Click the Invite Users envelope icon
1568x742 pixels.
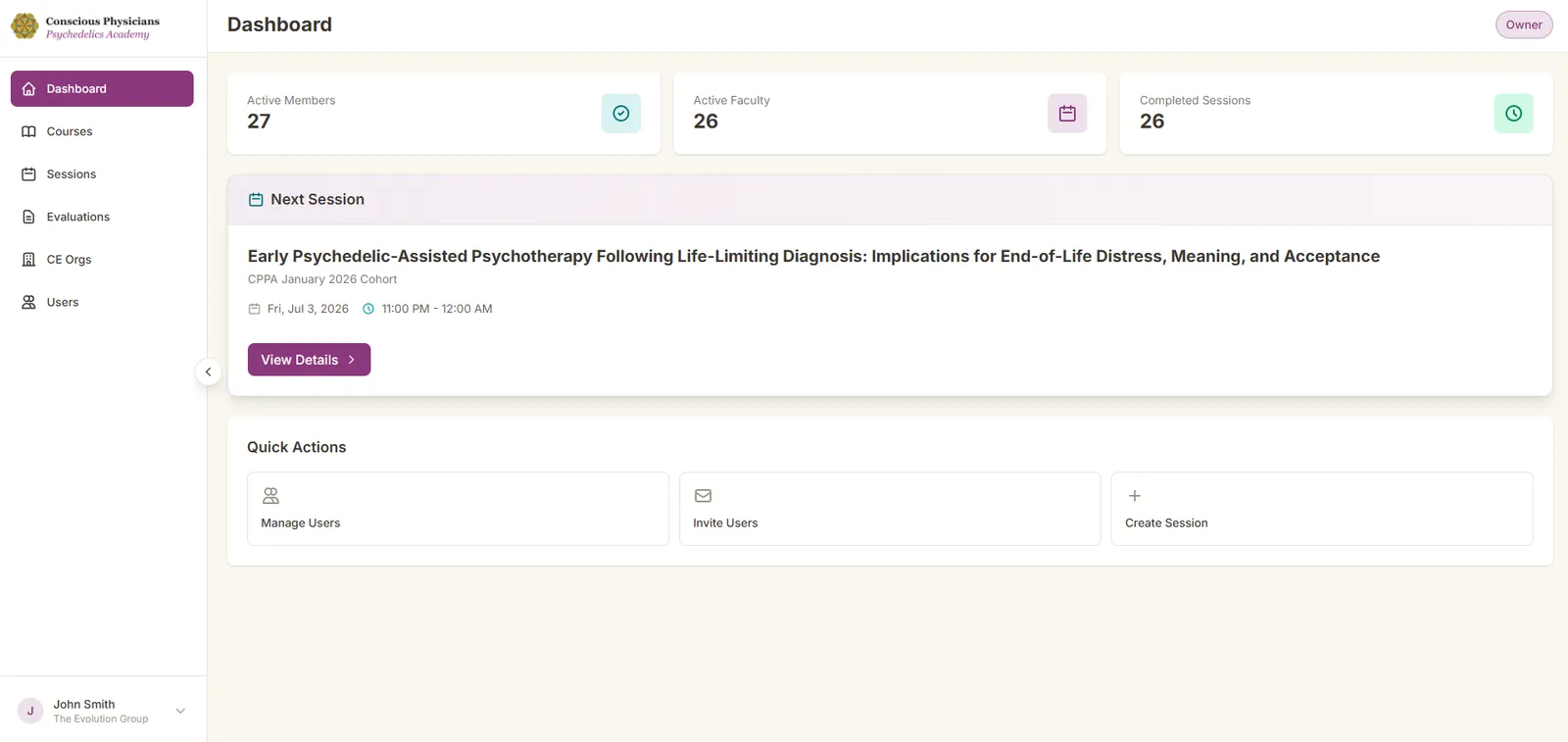[x=703, y=496]
